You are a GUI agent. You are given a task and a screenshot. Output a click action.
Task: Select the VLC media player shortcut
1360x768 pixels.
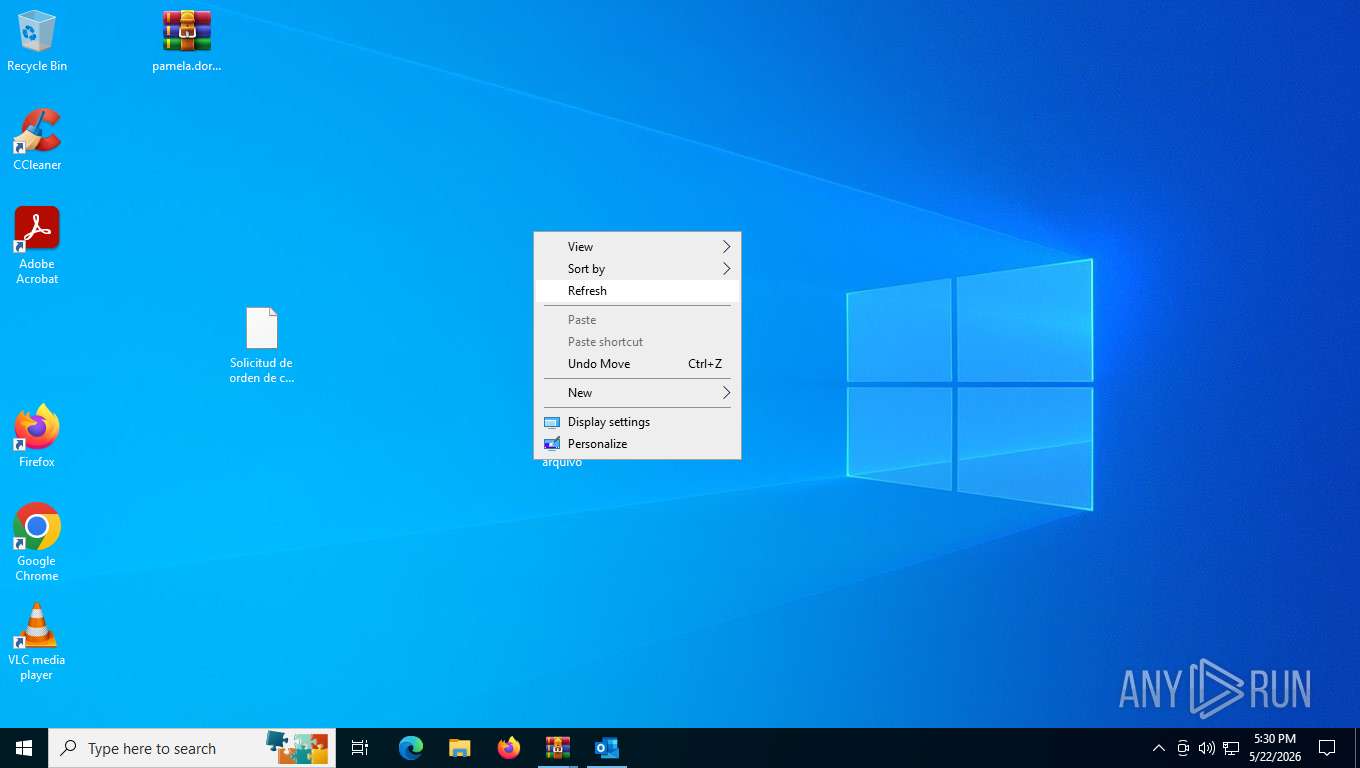tap(37, 642)
